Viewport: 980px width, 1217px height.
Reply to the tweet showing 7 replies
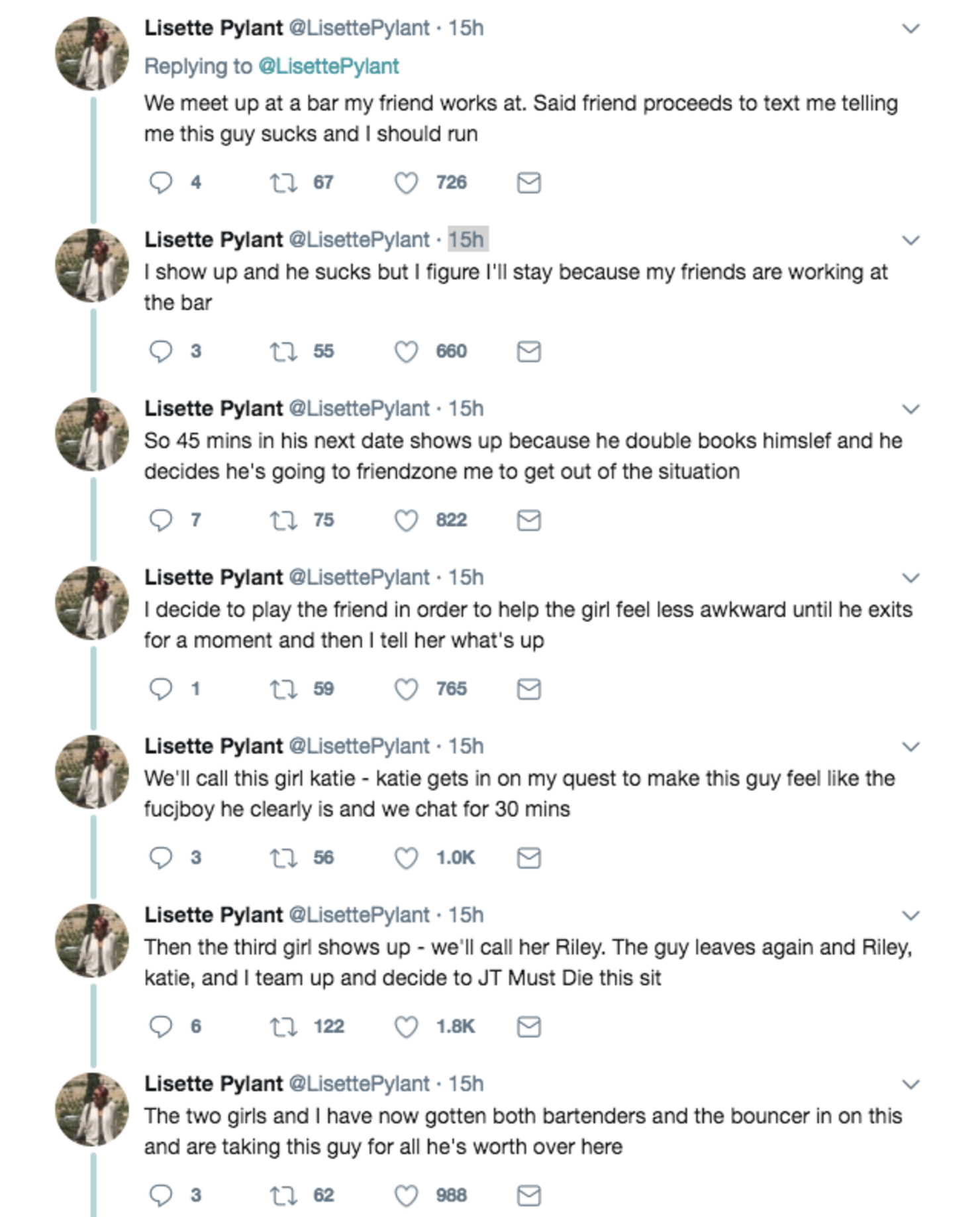click(160, 521)
